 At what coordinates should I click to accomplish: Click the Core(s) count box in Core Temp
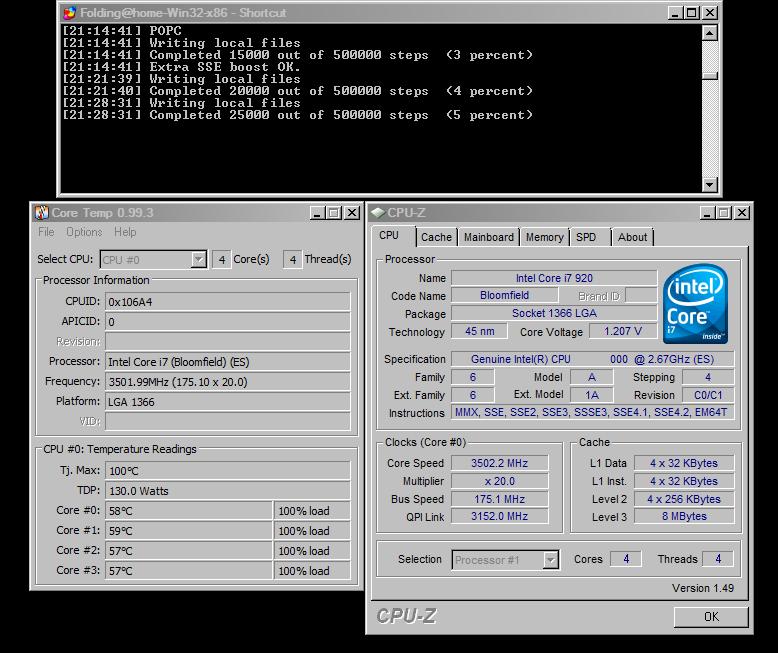pos(222,260)
